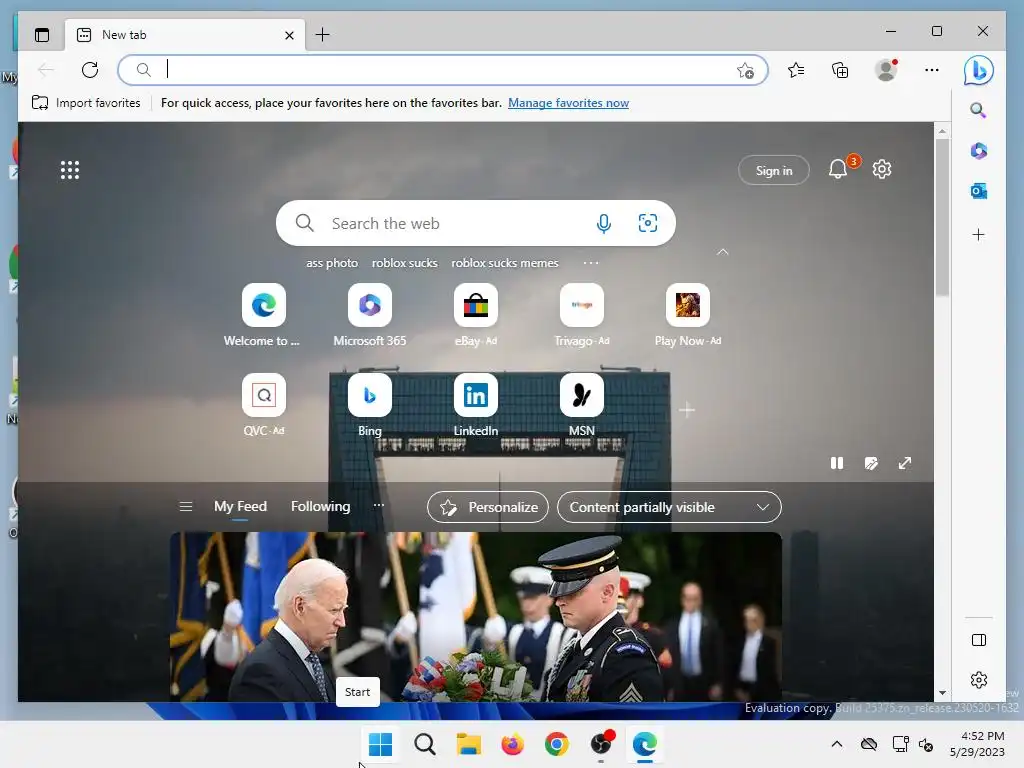Open taskbar Search icon
Viewport: 1024px width, 768px height.
pyautogui.click(x=424, y=744)
